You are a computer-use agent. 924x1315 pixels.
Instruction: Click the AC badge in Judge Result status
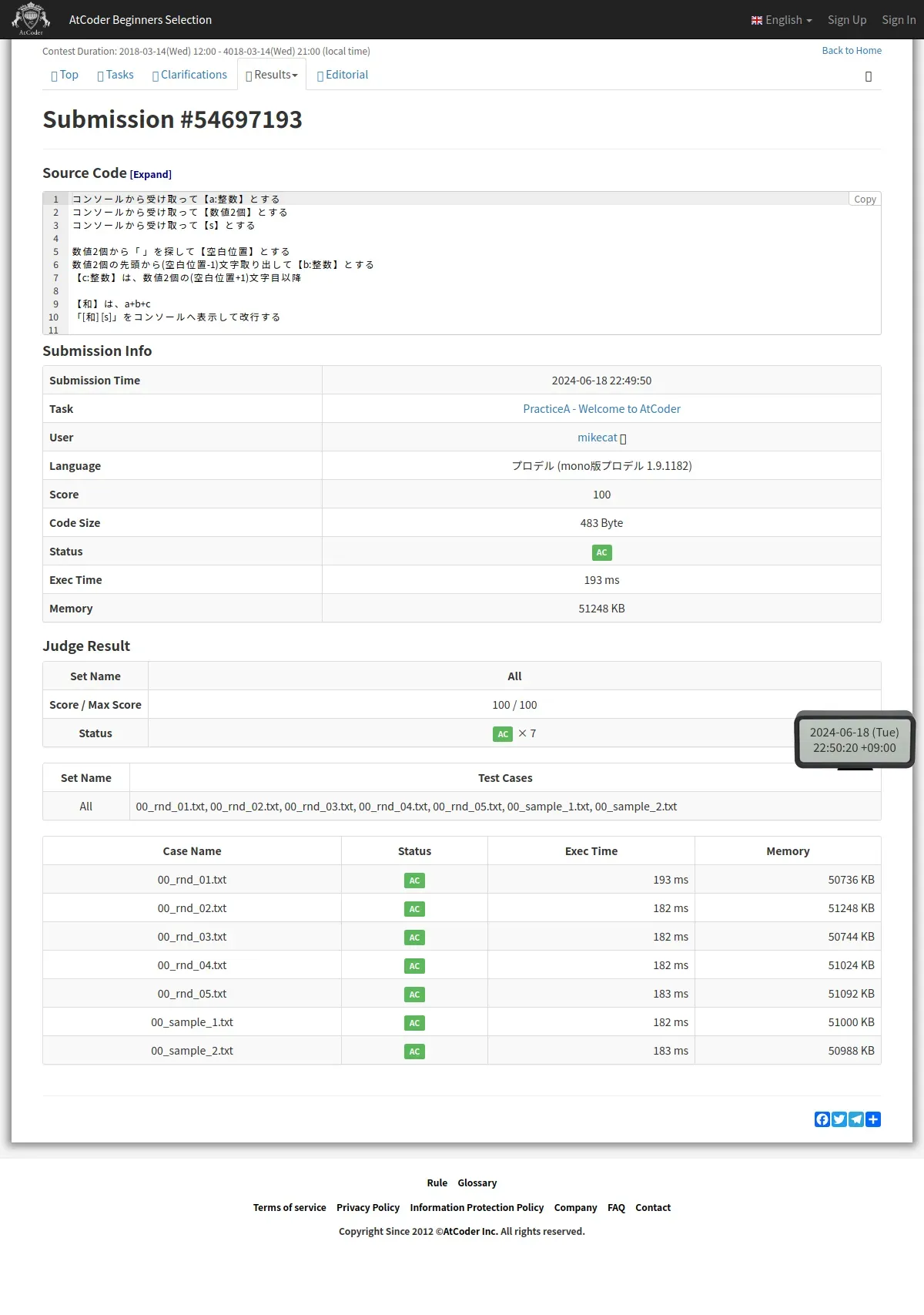coord(503,734)
